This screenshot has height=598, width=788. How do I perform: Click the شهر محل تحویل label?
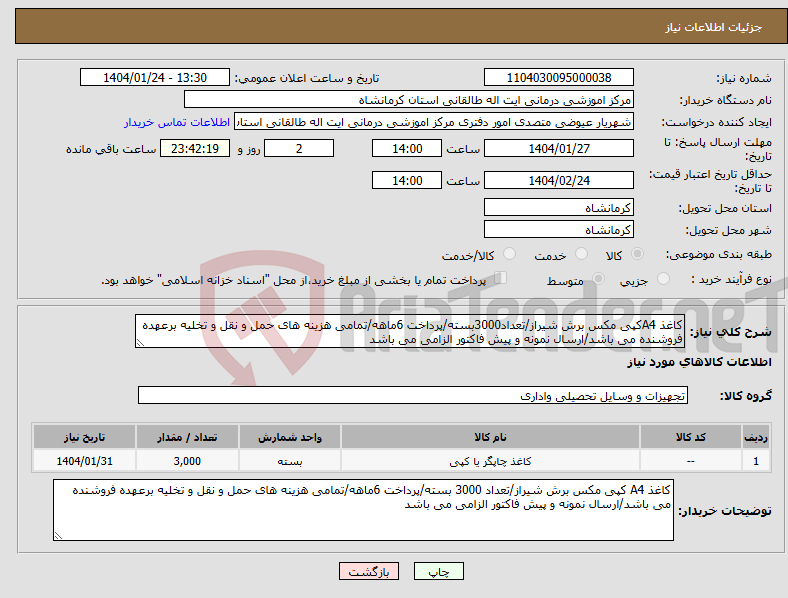[x=729, y=230]
